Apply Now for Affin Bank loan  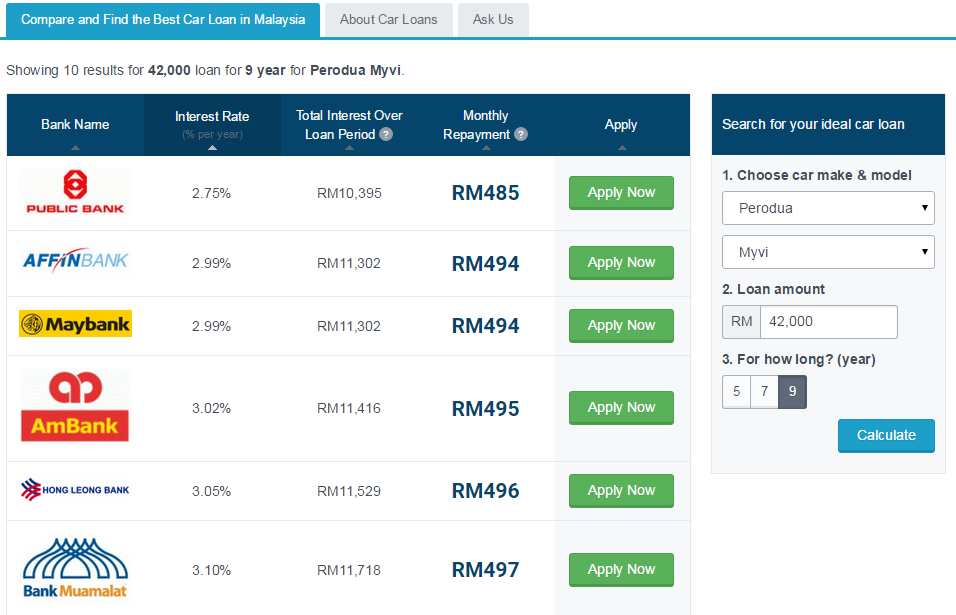[x=621, y=263]
